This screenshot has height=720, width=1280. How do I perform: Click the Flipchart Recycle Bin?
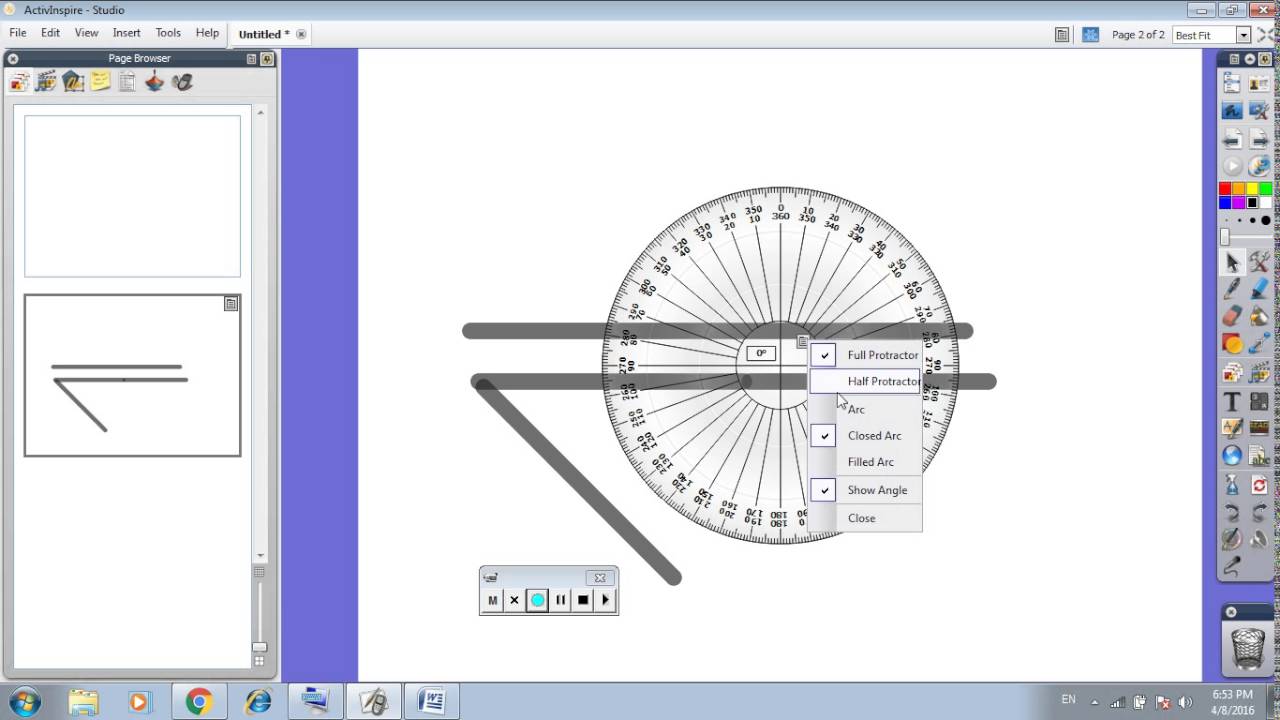pos(1248,648)
